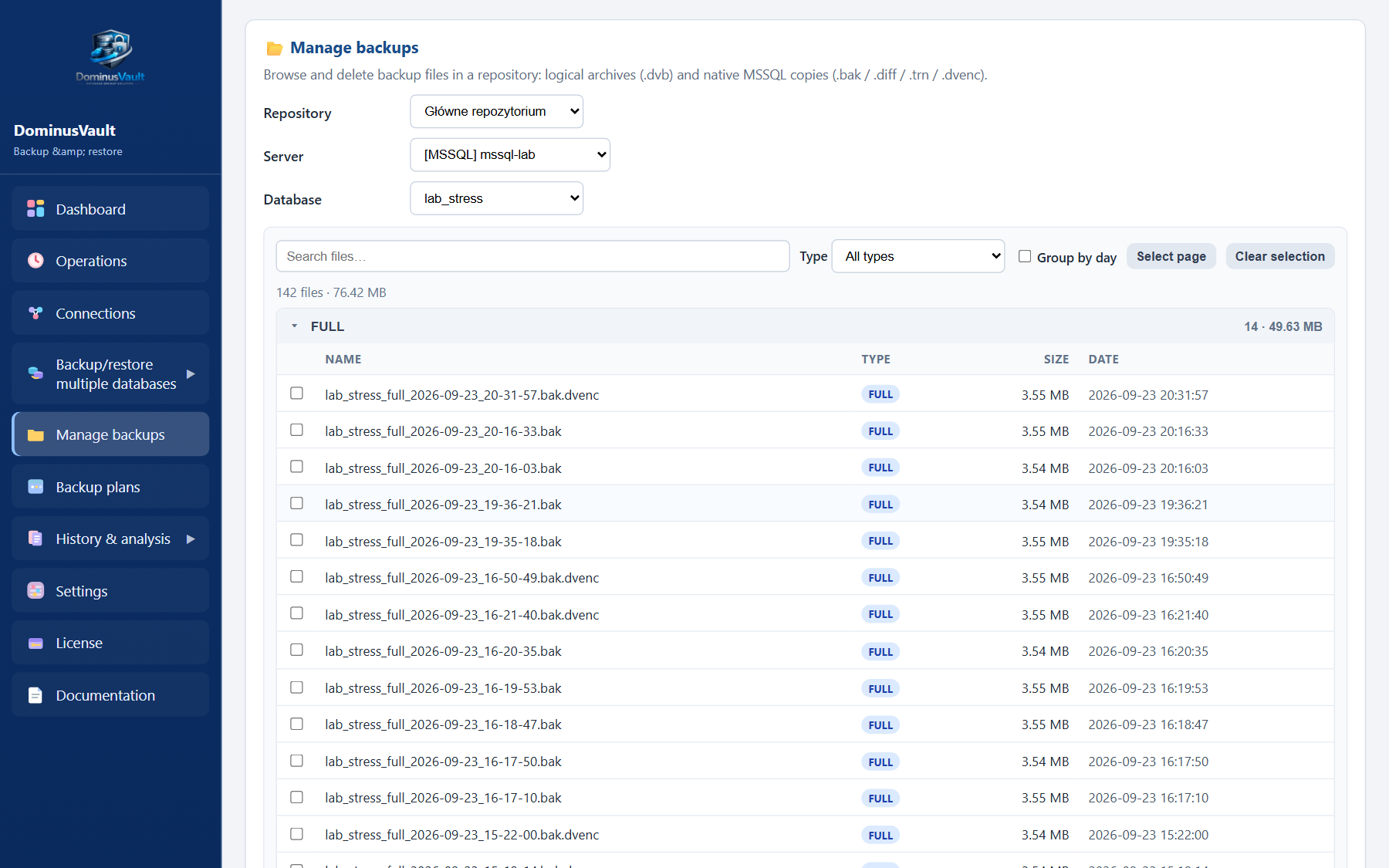The image size is (1389, 868).
Task: Open the Repository dropdown
Action: [496, 112]
